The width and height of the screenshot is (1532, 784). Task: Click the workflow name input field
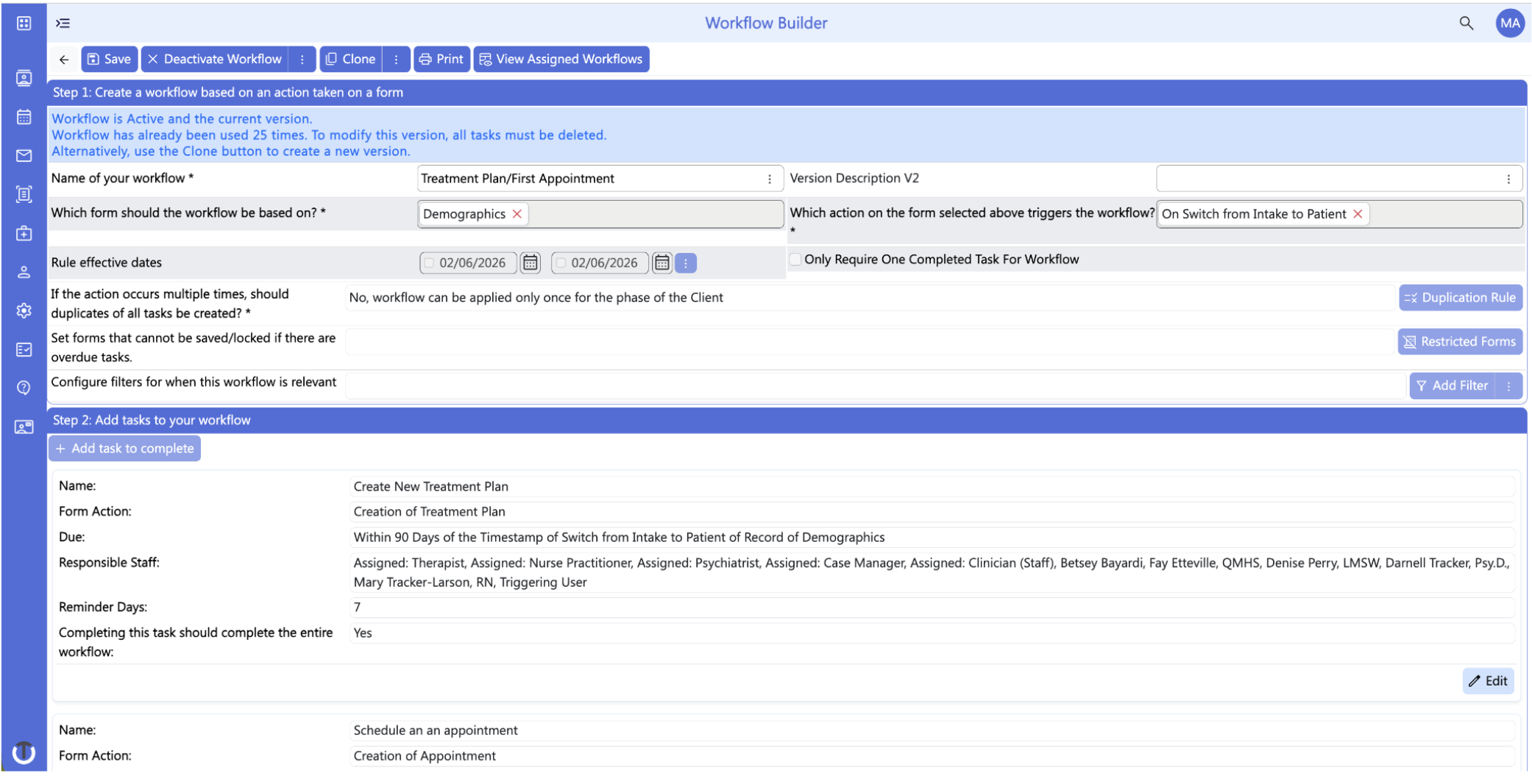600,179
